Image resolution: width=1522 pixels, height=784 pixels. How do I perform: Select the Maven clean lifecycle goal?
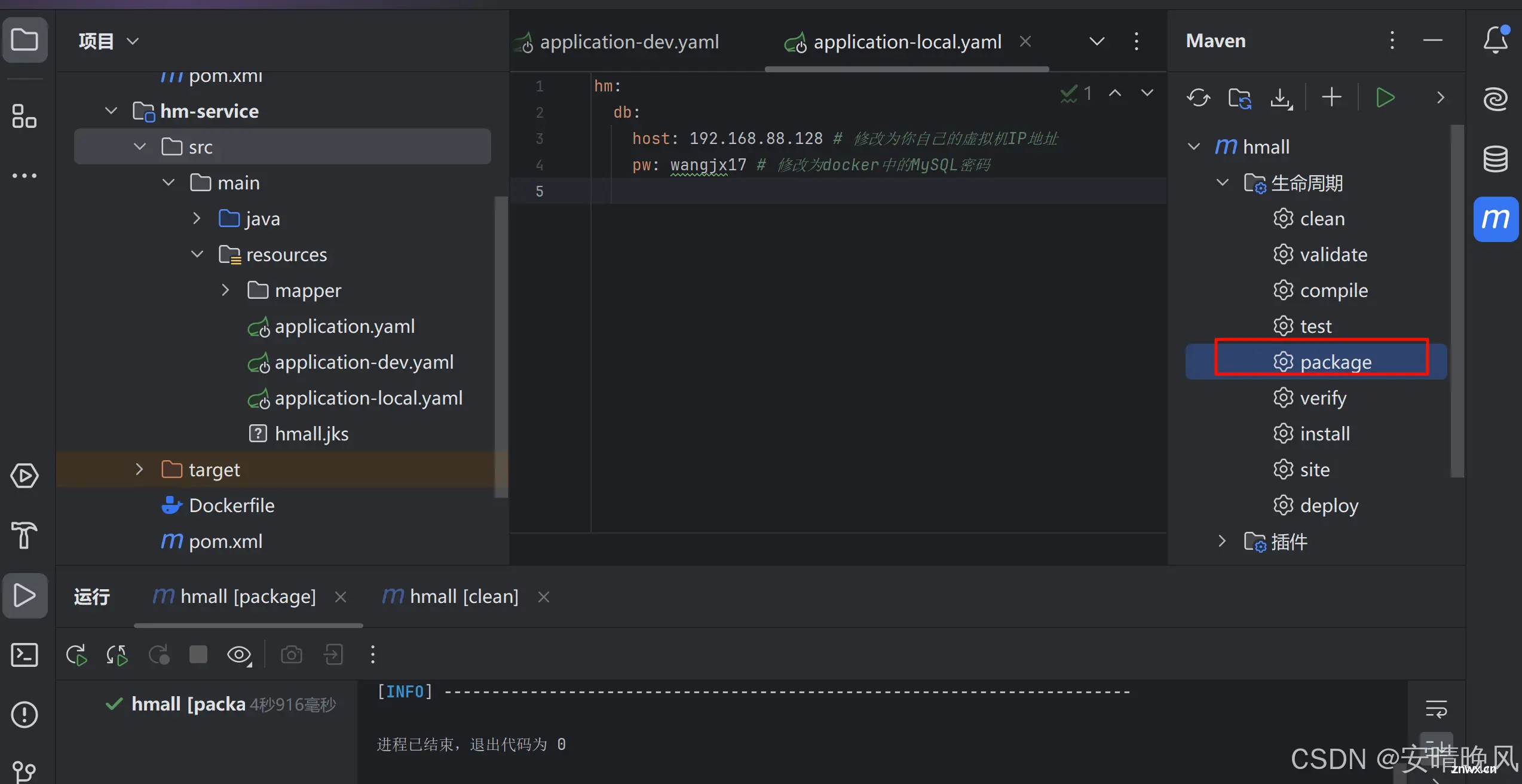tap(1309, 218)
